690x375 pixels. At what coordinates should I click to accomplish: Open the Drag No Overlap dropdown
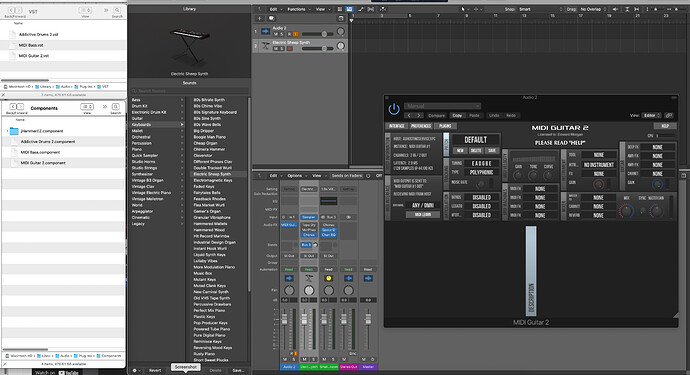pyautogui.click(x=594, y=9)
